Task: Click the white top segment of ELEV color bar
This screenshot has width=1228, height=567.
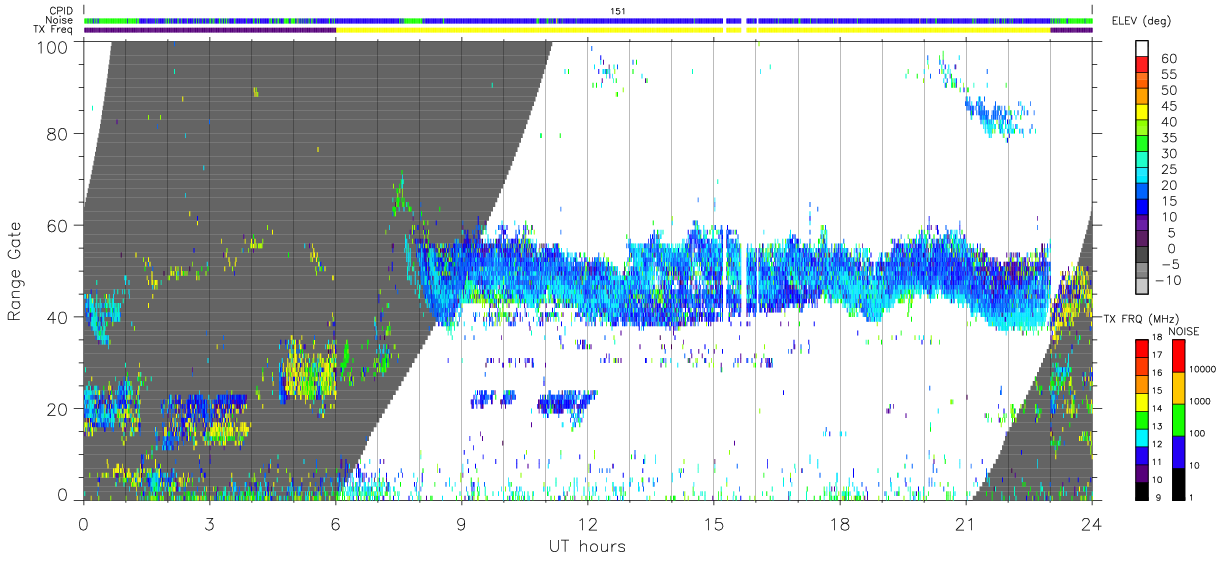Action: click(1143, 49)
